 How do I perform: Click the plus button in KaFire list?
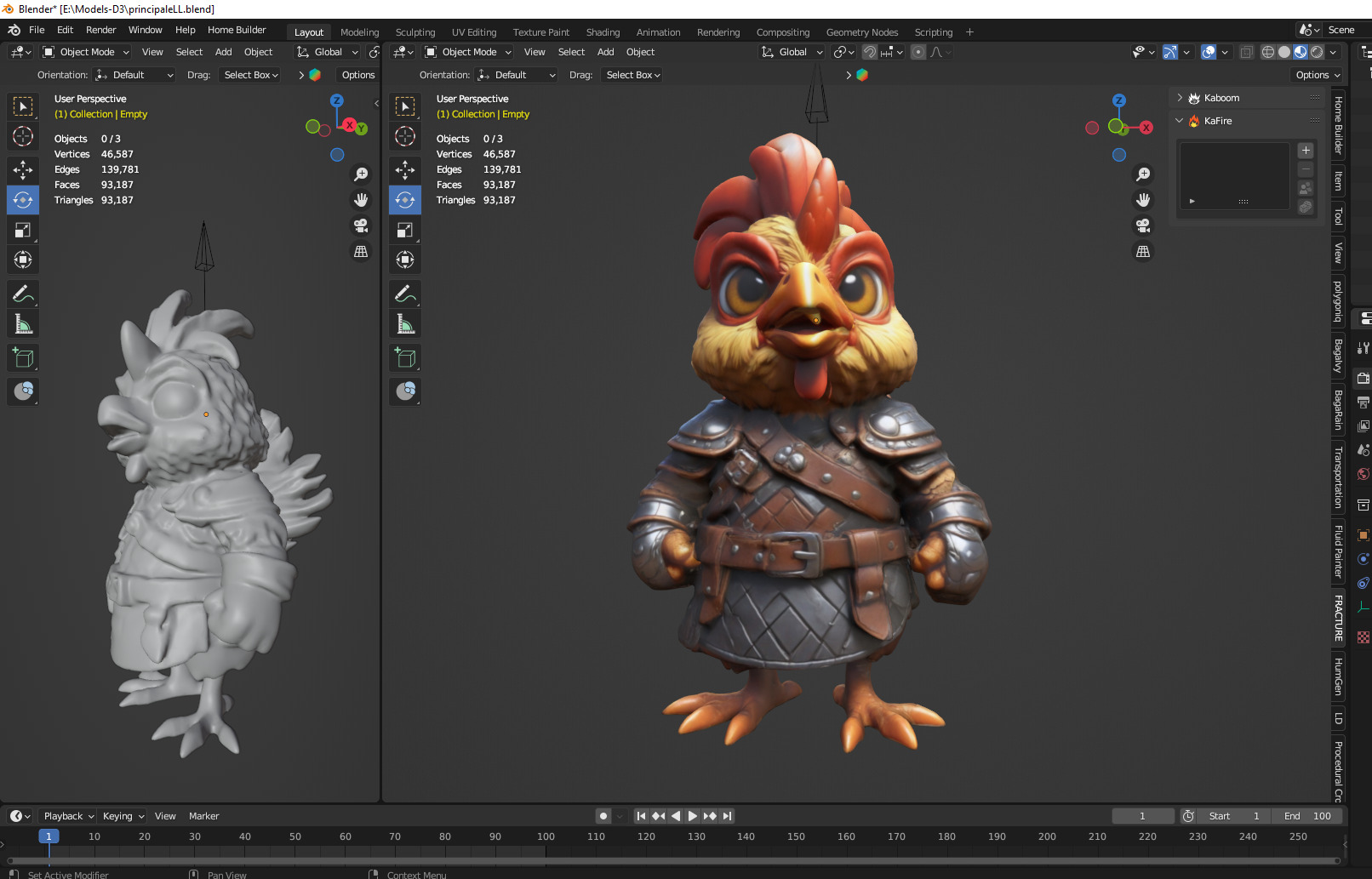(1306, 151)
